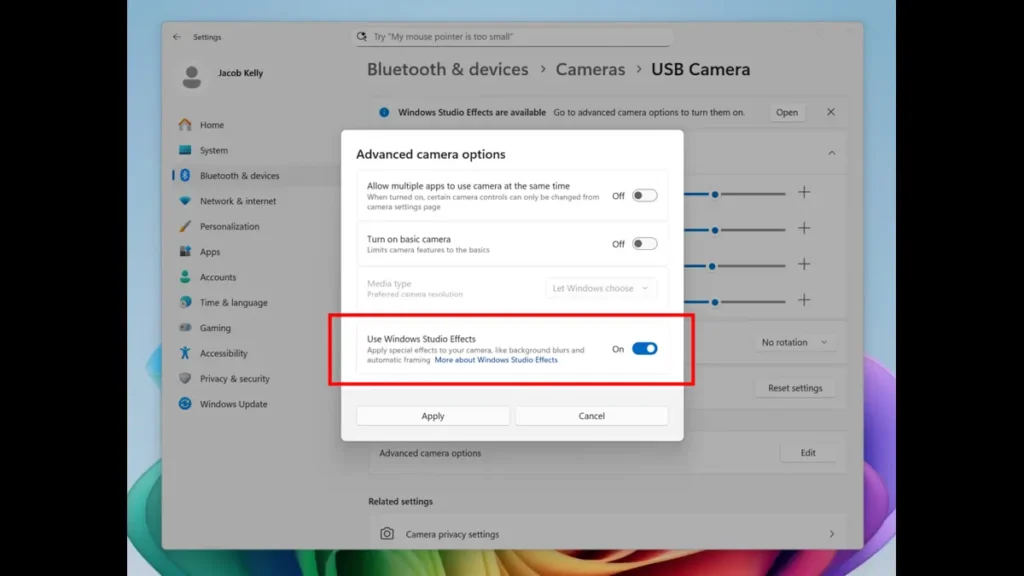
Task: Click the search magnifier icon
Action: pyautogui.click(x=362, y=37)
